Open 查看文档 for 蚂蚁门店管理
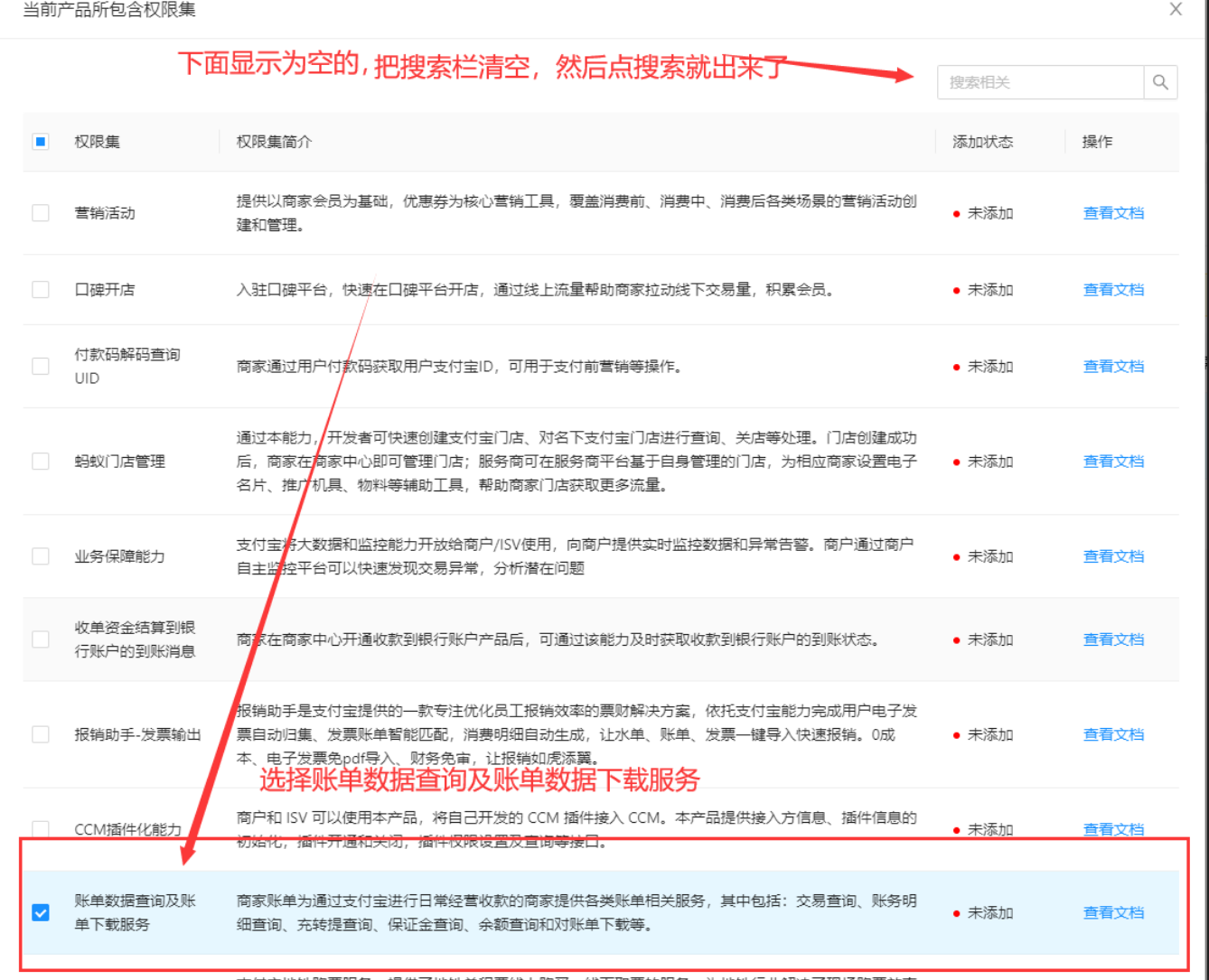The width and height of the screenshot is (1209, 980). (x=1113, y=461)
